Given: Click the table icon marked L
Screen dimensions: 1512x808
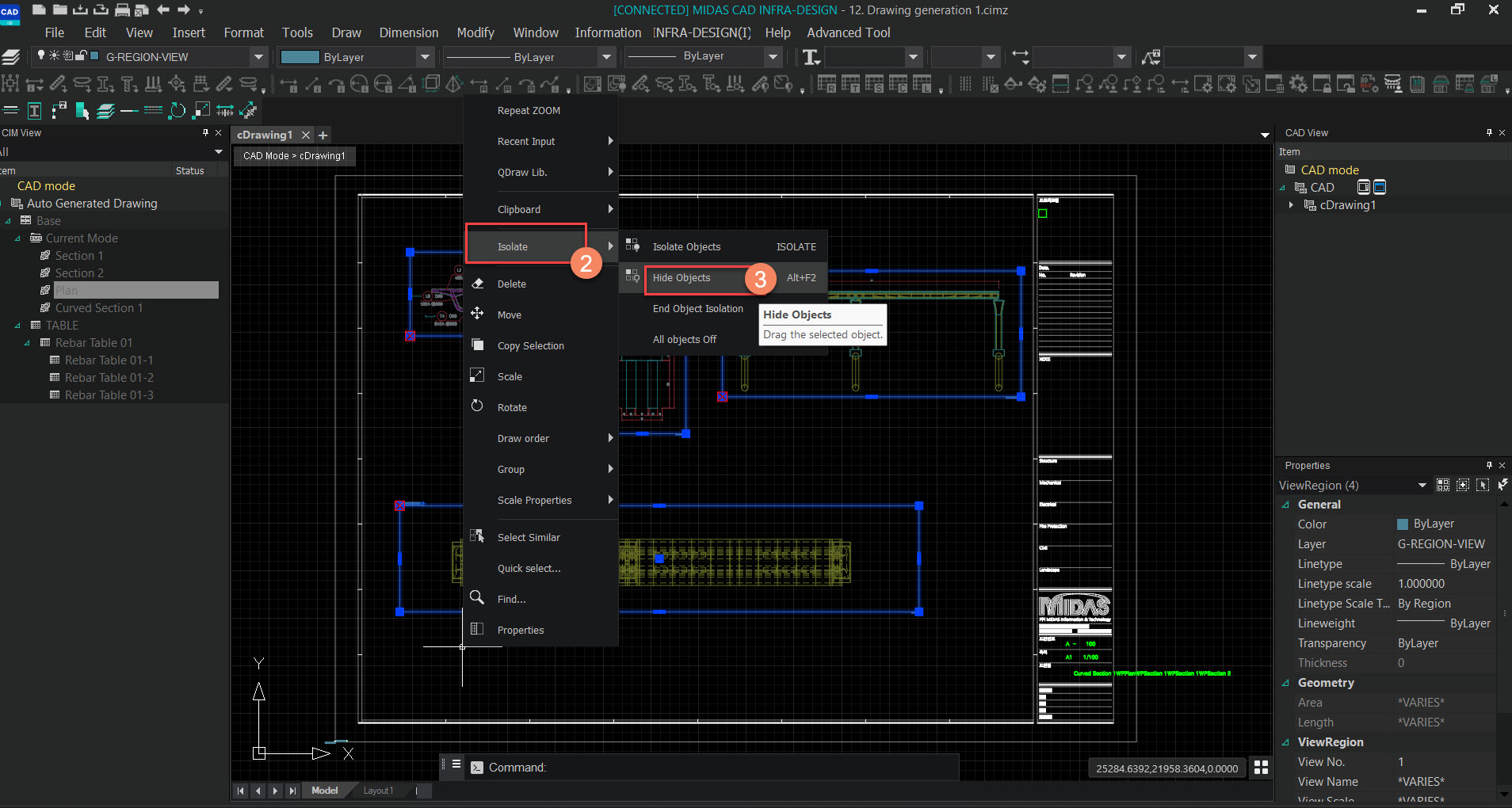Looking at the screenshot, I should tap(922, 84).
